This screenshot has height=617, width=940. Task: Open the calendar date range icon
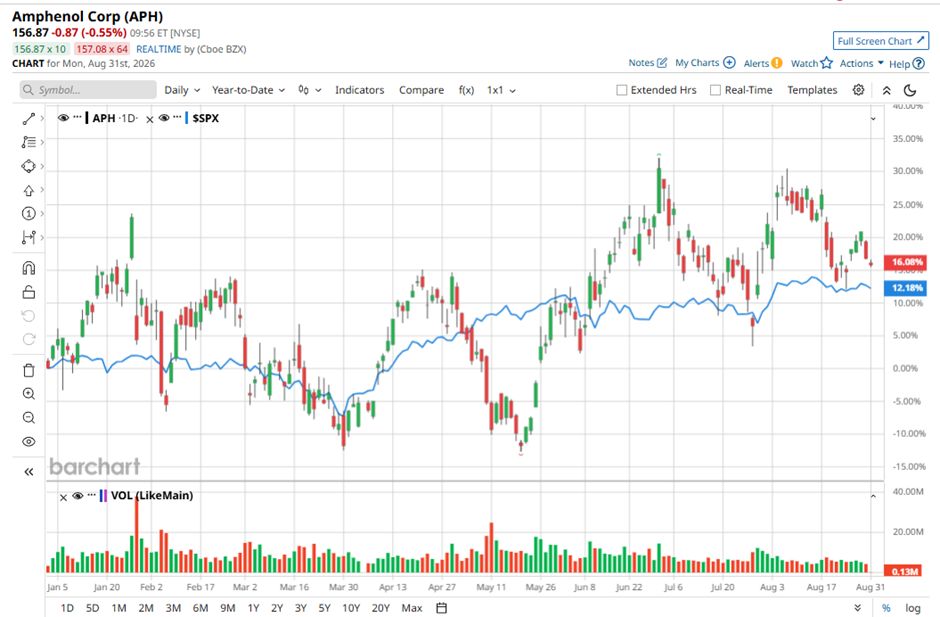pyautogui.click(x=441, y=608)
